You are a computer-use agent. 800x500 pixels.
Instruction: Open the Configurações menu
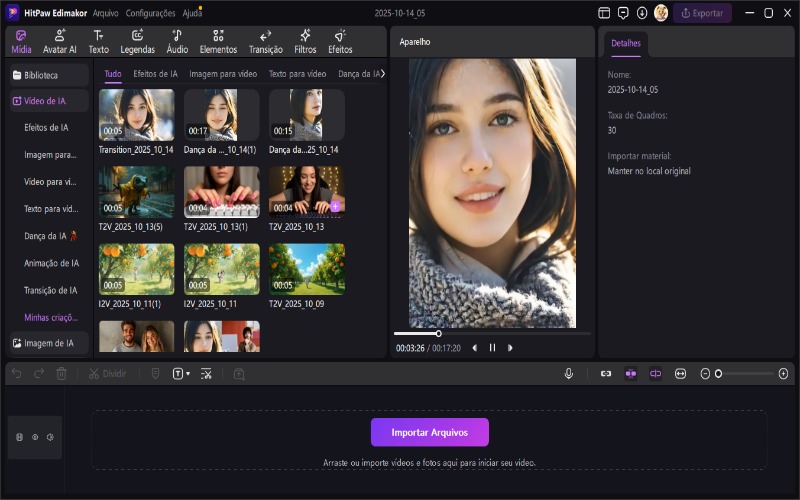click(x=150, y=13)
